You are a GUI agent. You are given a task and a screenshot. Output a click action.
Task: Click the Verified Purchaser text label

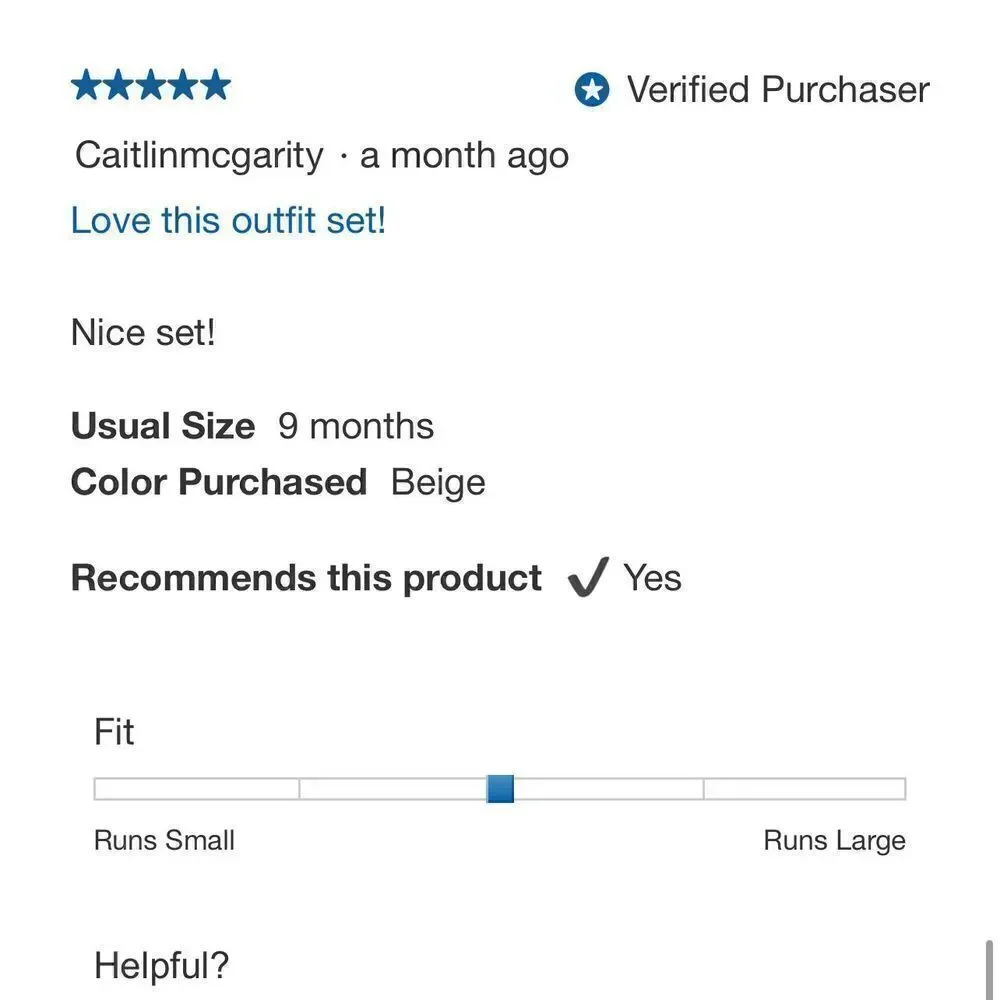(x=778, y=89)
